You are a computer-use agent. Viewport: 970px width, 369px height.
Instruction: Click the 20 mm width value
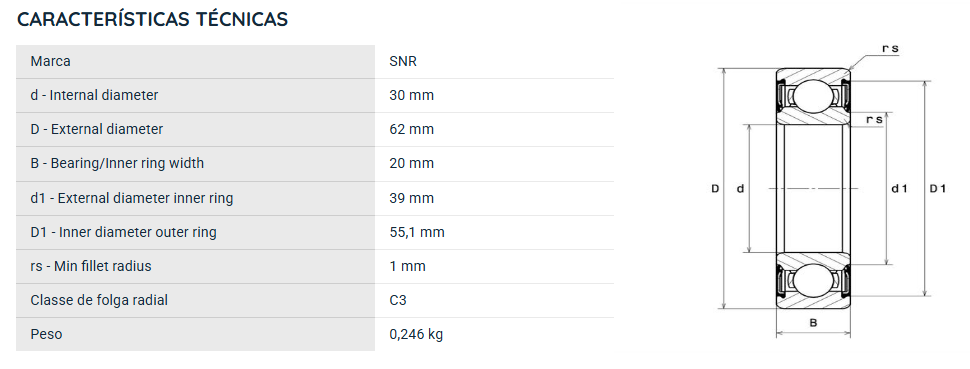tap(411, 163)
